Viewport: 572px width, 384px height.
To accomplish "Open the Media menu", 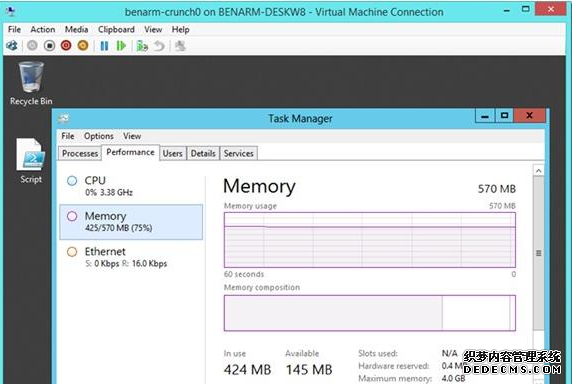I will (76, 30).
